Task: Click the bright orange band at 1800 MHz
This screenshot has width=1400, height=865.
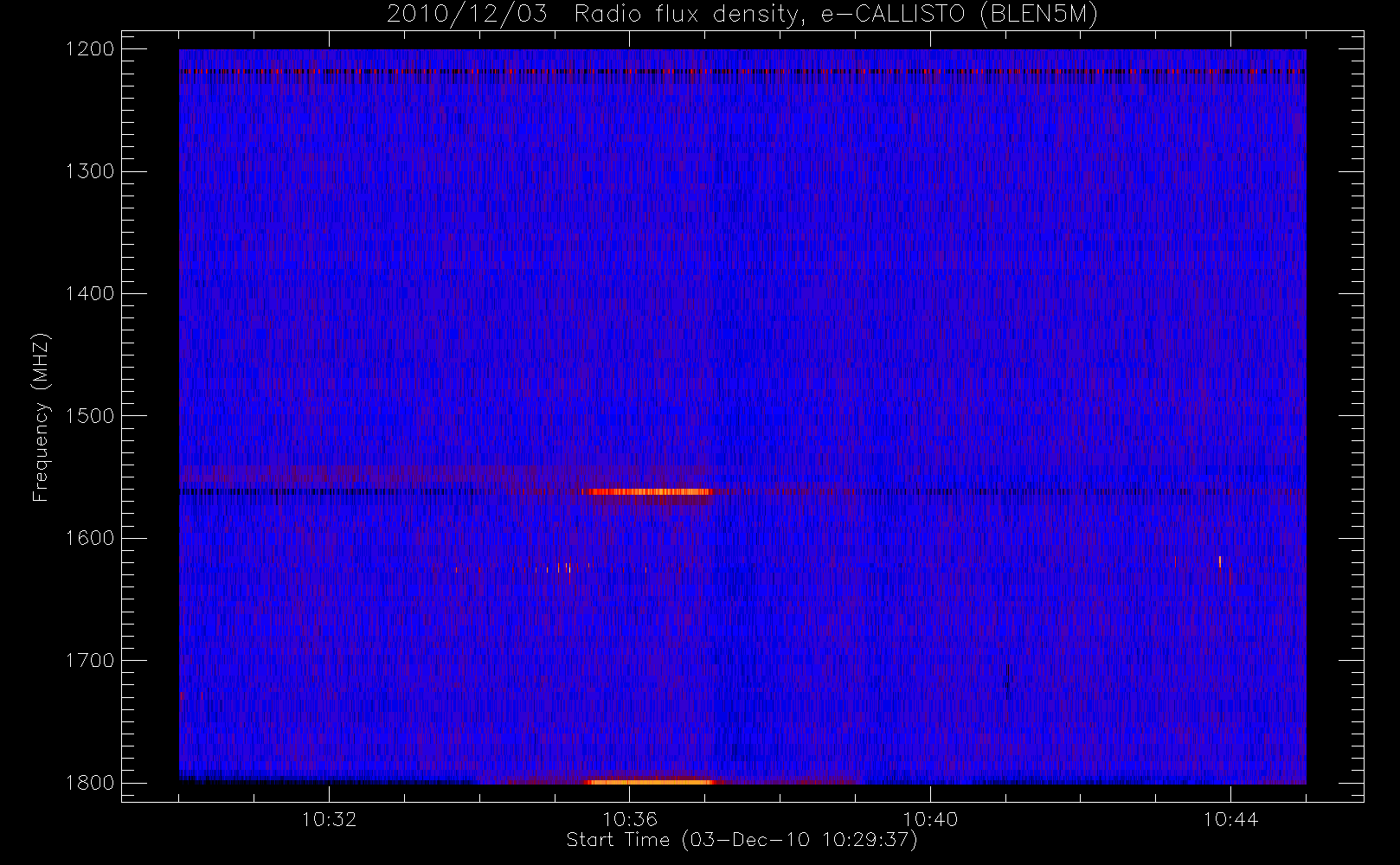Action: pos(649,782)
